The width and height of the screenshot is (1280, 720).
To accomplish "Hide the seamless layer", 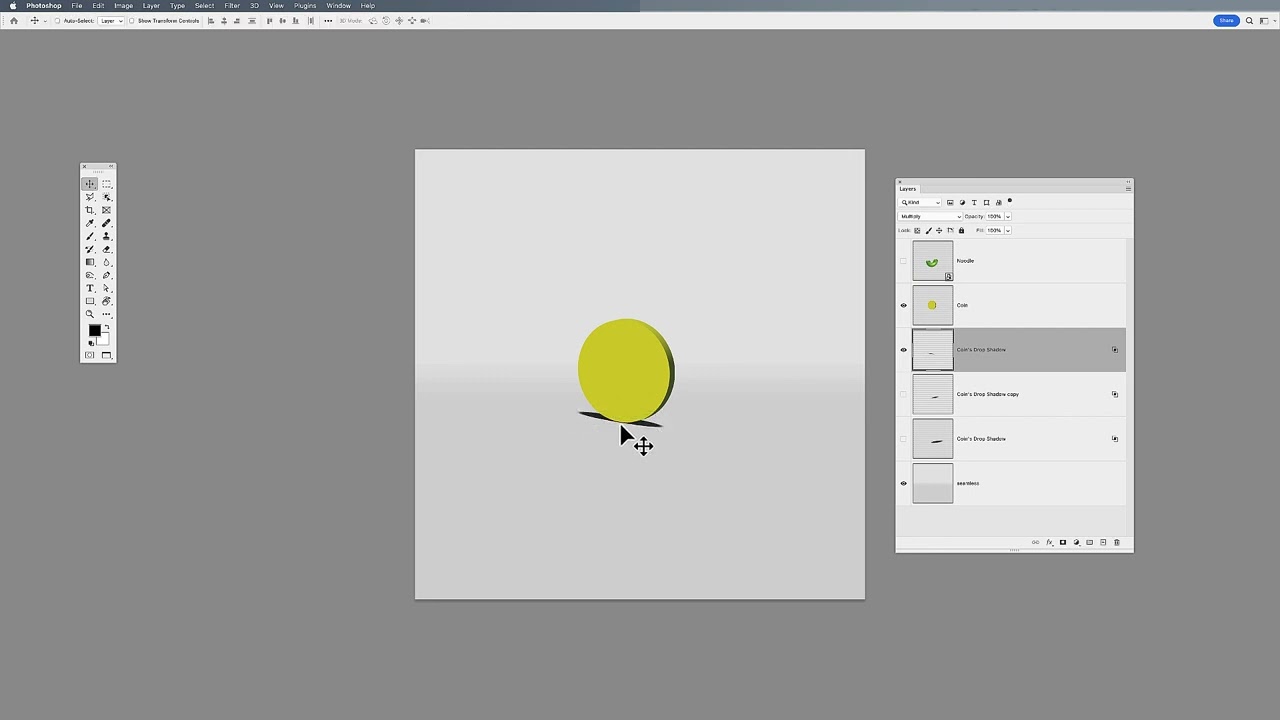I will tap(903, 483).
